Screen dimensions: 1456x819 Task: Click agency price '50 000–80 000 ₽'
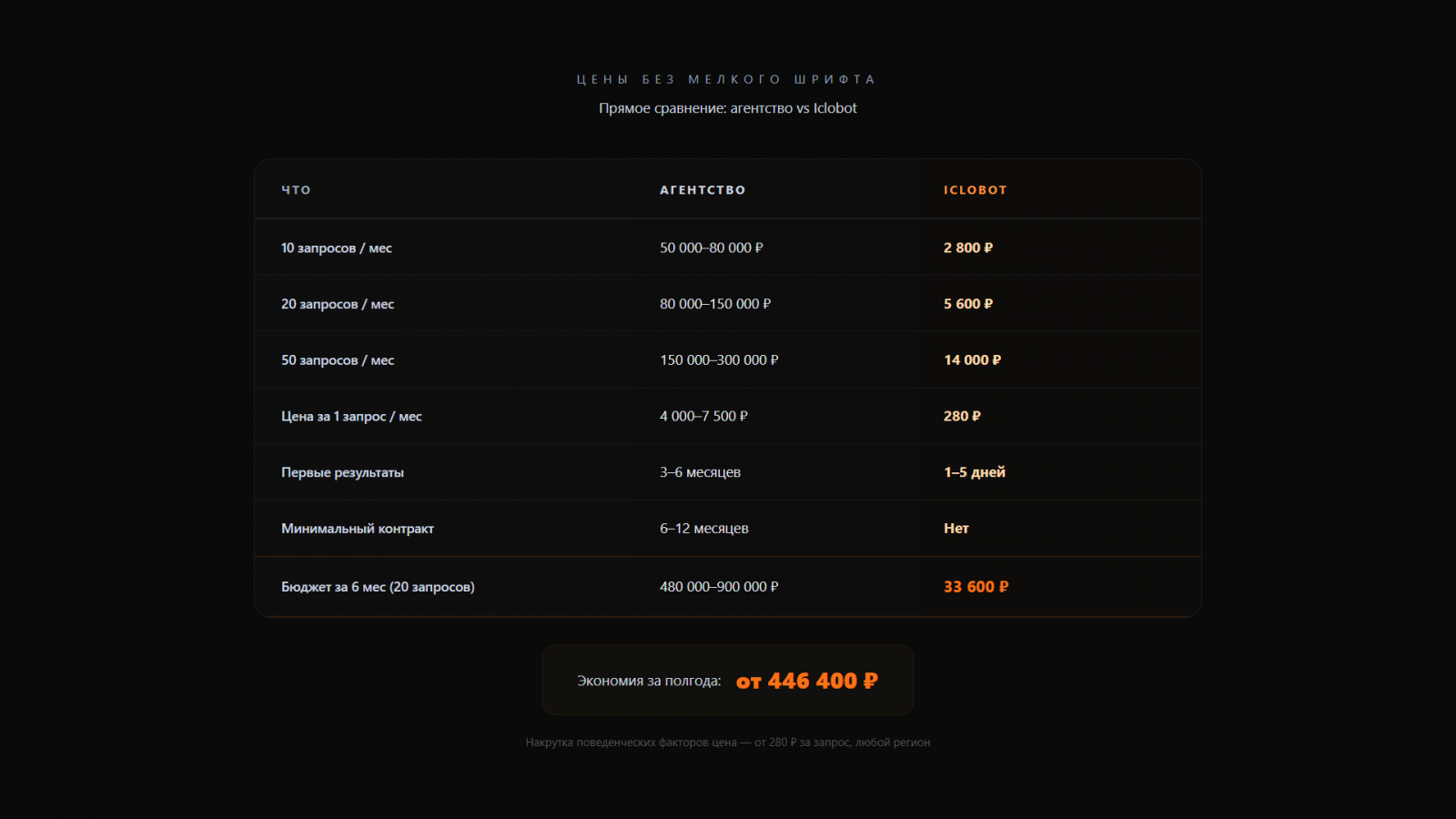[x=712, y=248]
